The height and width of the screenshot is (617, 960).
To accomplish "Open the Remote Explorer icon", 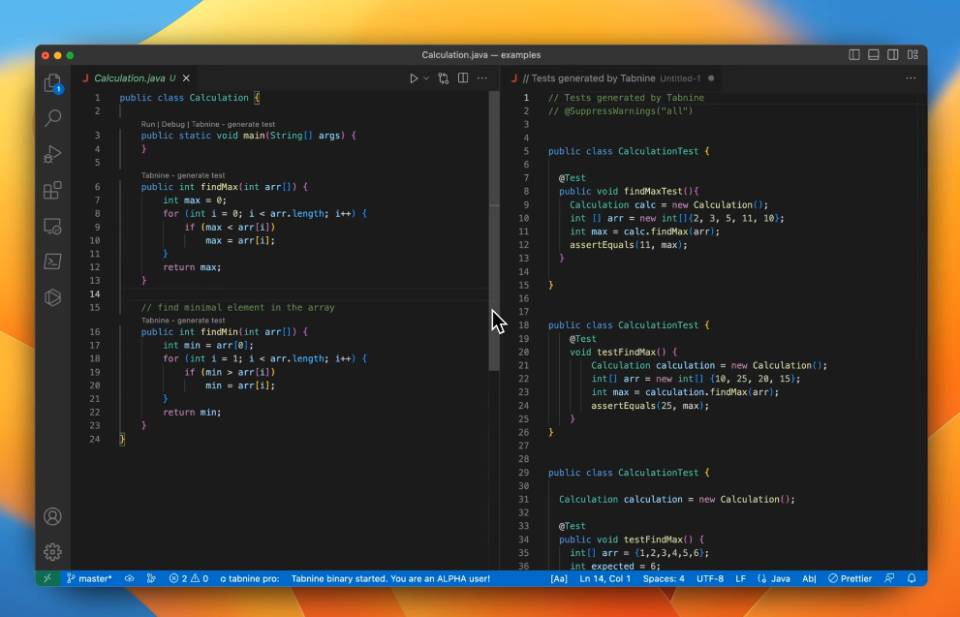I will pos(52,226).
